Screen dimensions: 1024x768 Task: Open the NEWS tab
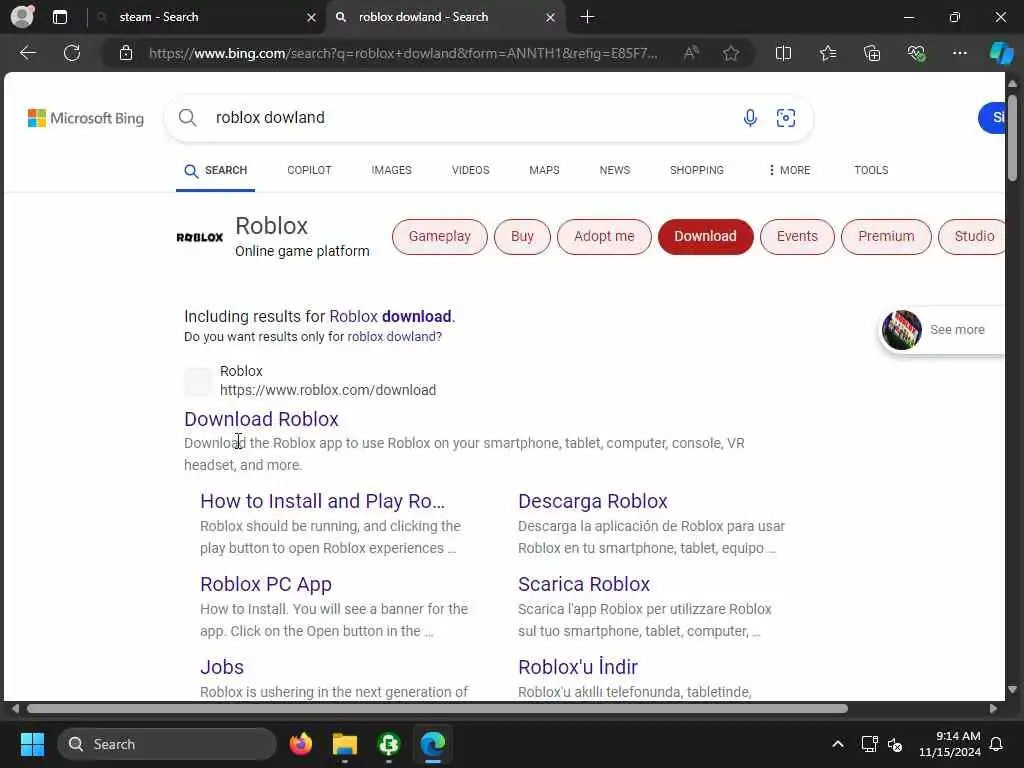[615, 170]
